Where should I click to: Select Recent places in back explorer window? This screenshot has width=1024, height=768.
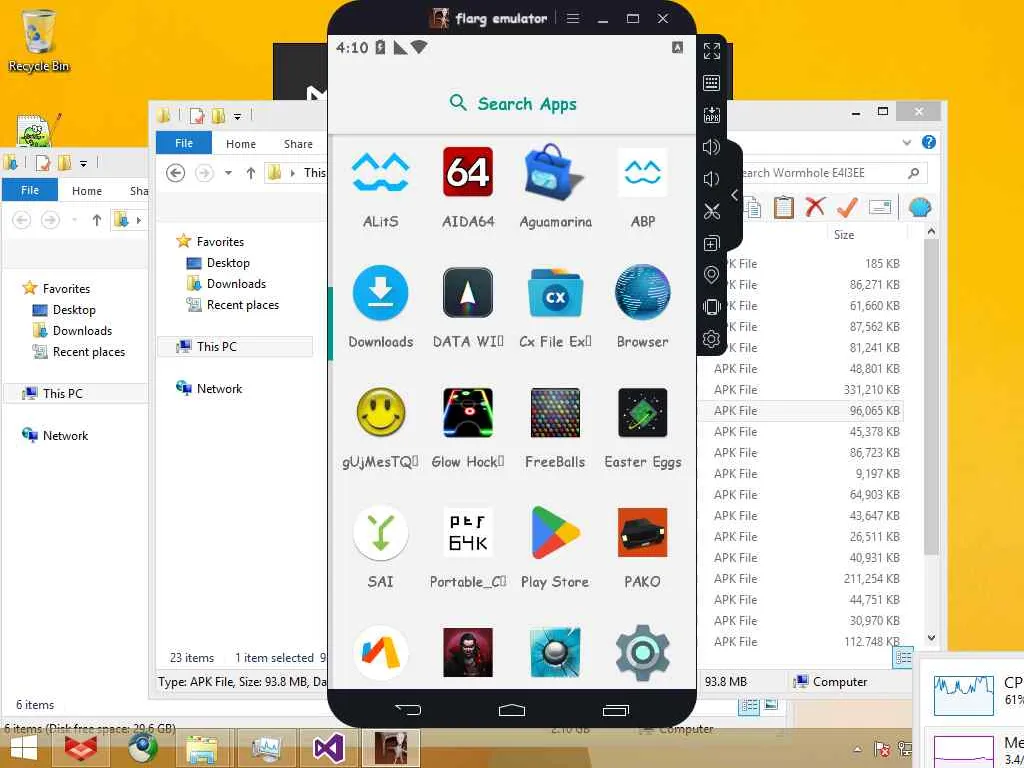79,351
